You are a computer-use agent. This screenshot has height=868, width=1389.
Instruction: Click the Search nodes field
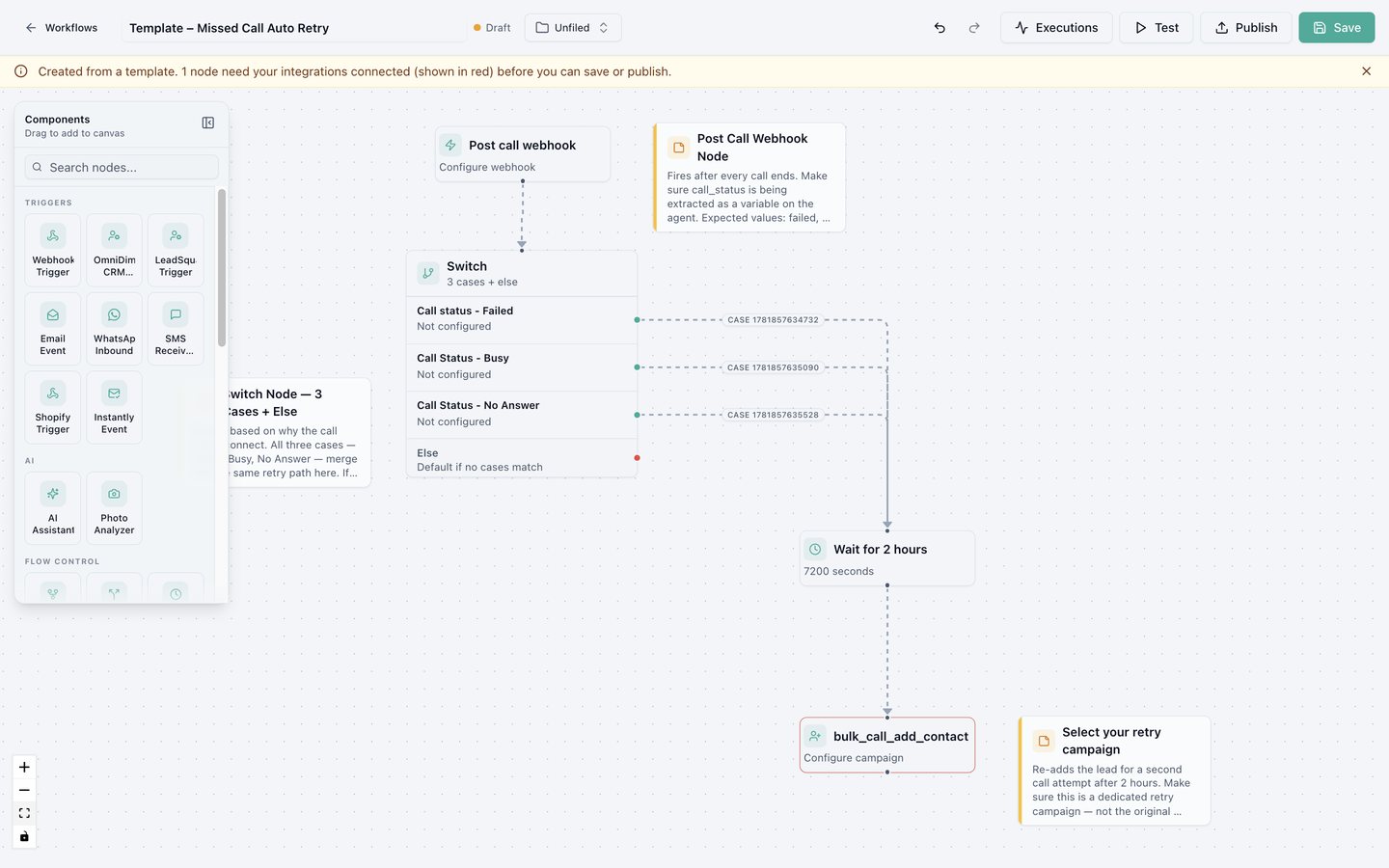(x=122, y=167)
